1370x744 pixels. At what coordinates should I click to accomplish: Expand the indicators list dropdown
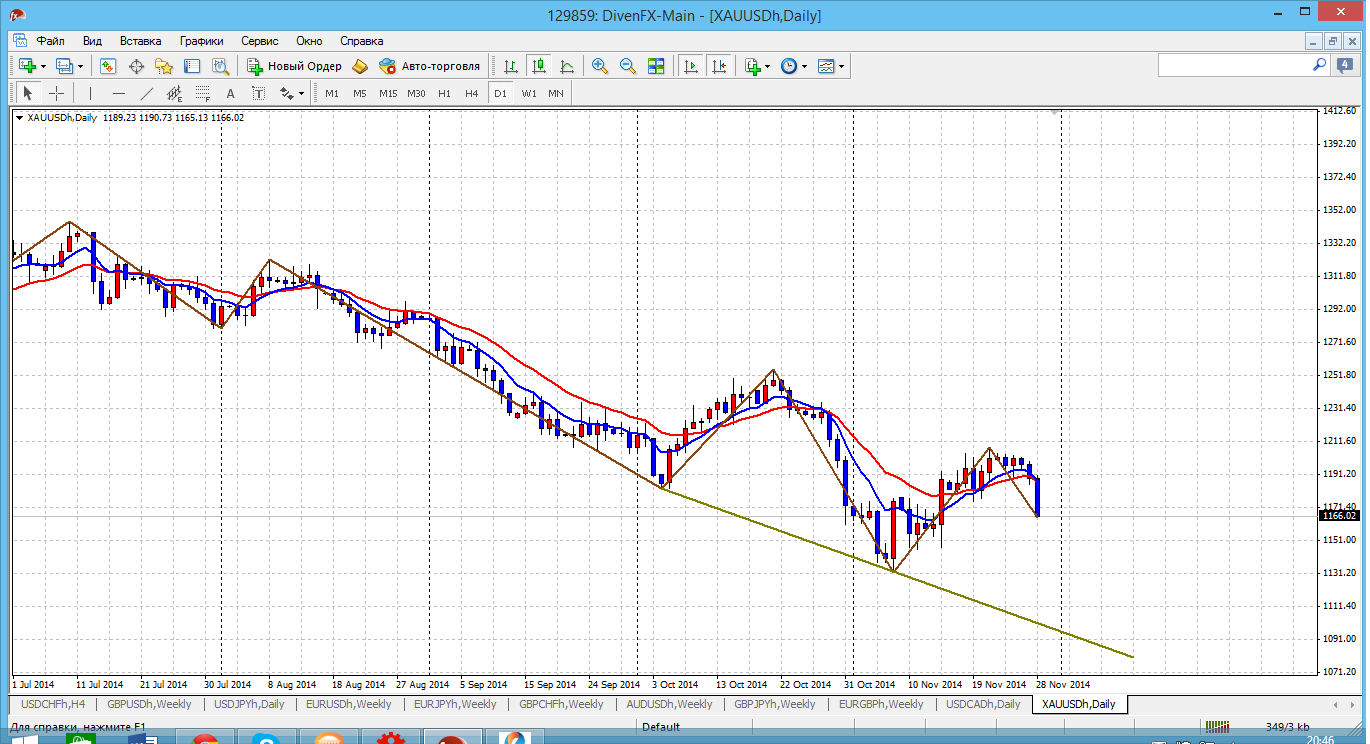[x=767, y=66]
